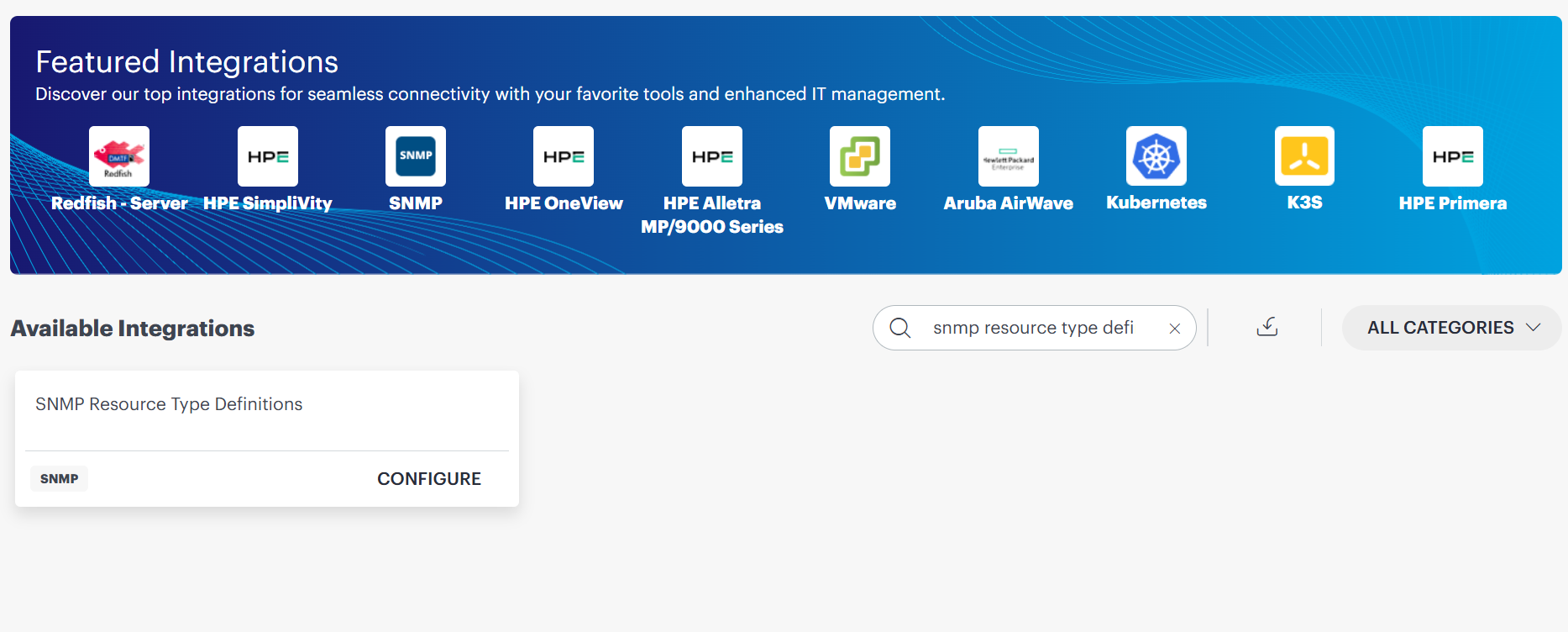This screenshot has height=632, width=1568.
Task: Click the Featured Integrations heading
Action: point(187,62)
